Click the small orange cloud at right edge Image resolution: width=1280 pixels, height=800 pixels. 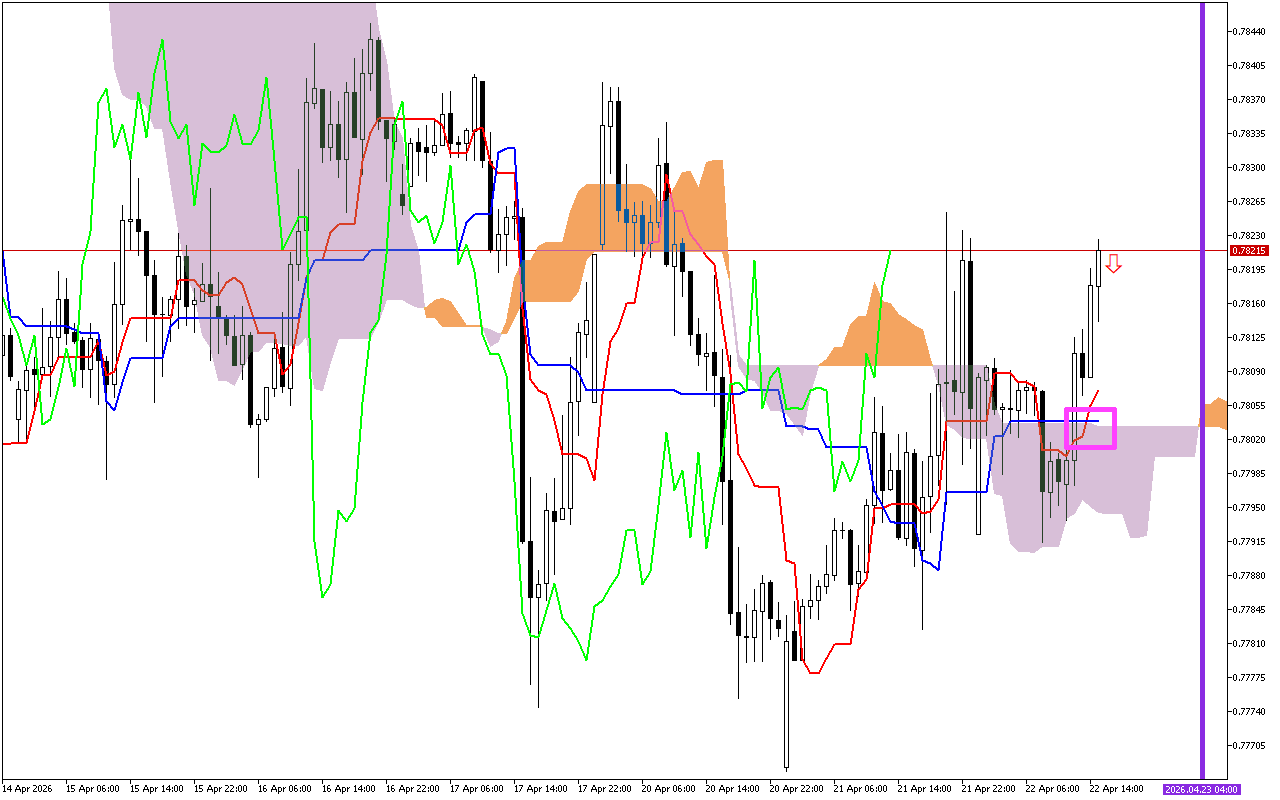pos(1216,413)
